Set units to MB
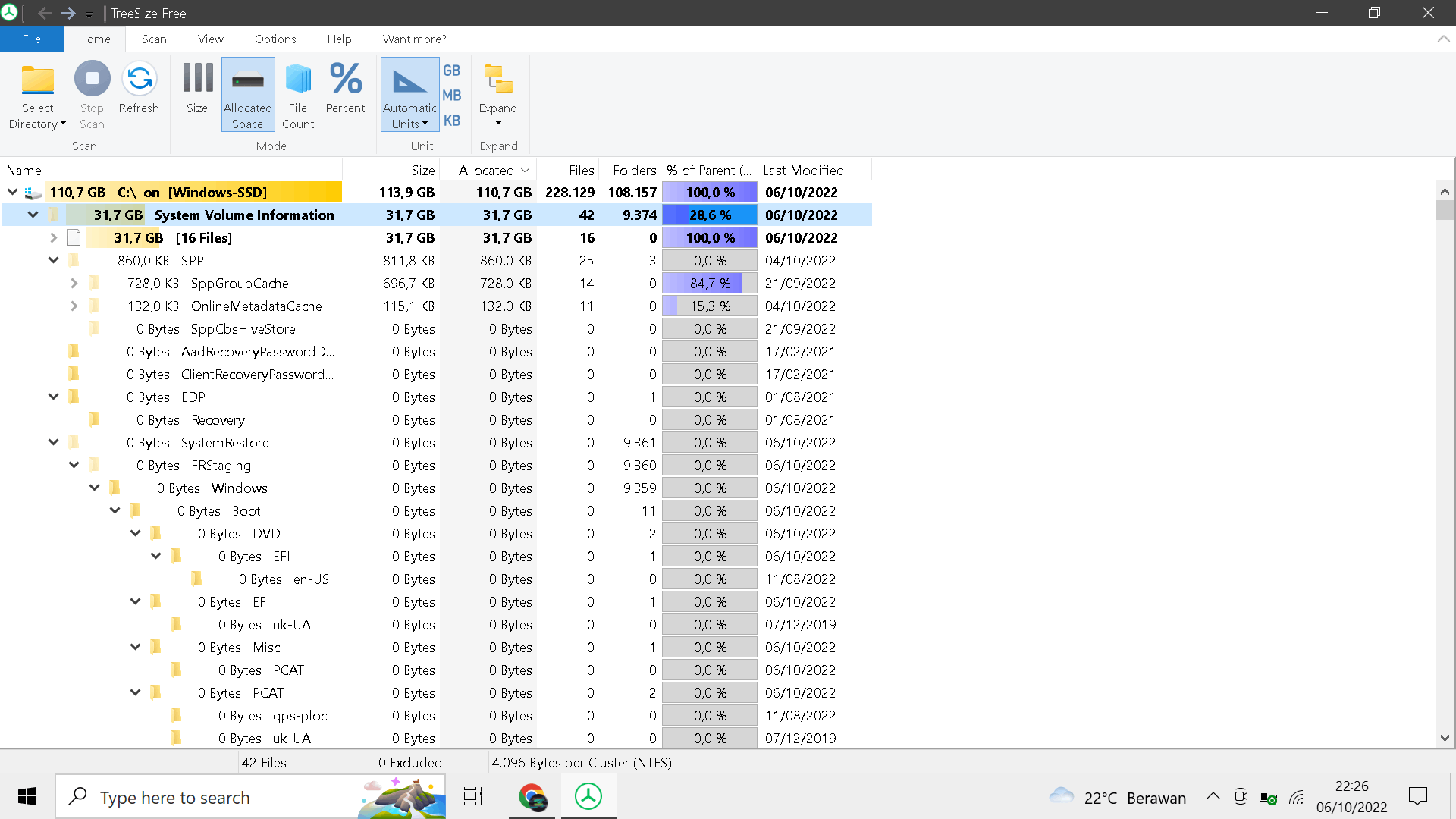This screenshot has width=1456, height=819. coord(452,96)
